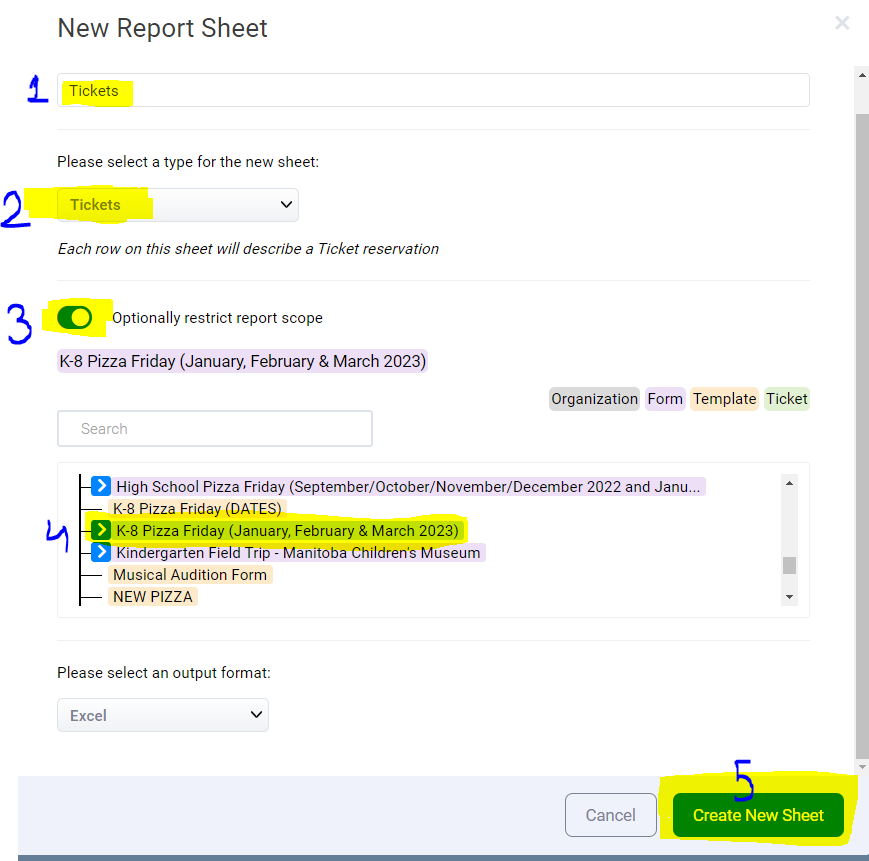Click the Cancel button
Screen dimensions: 869x861
[610, 815]
